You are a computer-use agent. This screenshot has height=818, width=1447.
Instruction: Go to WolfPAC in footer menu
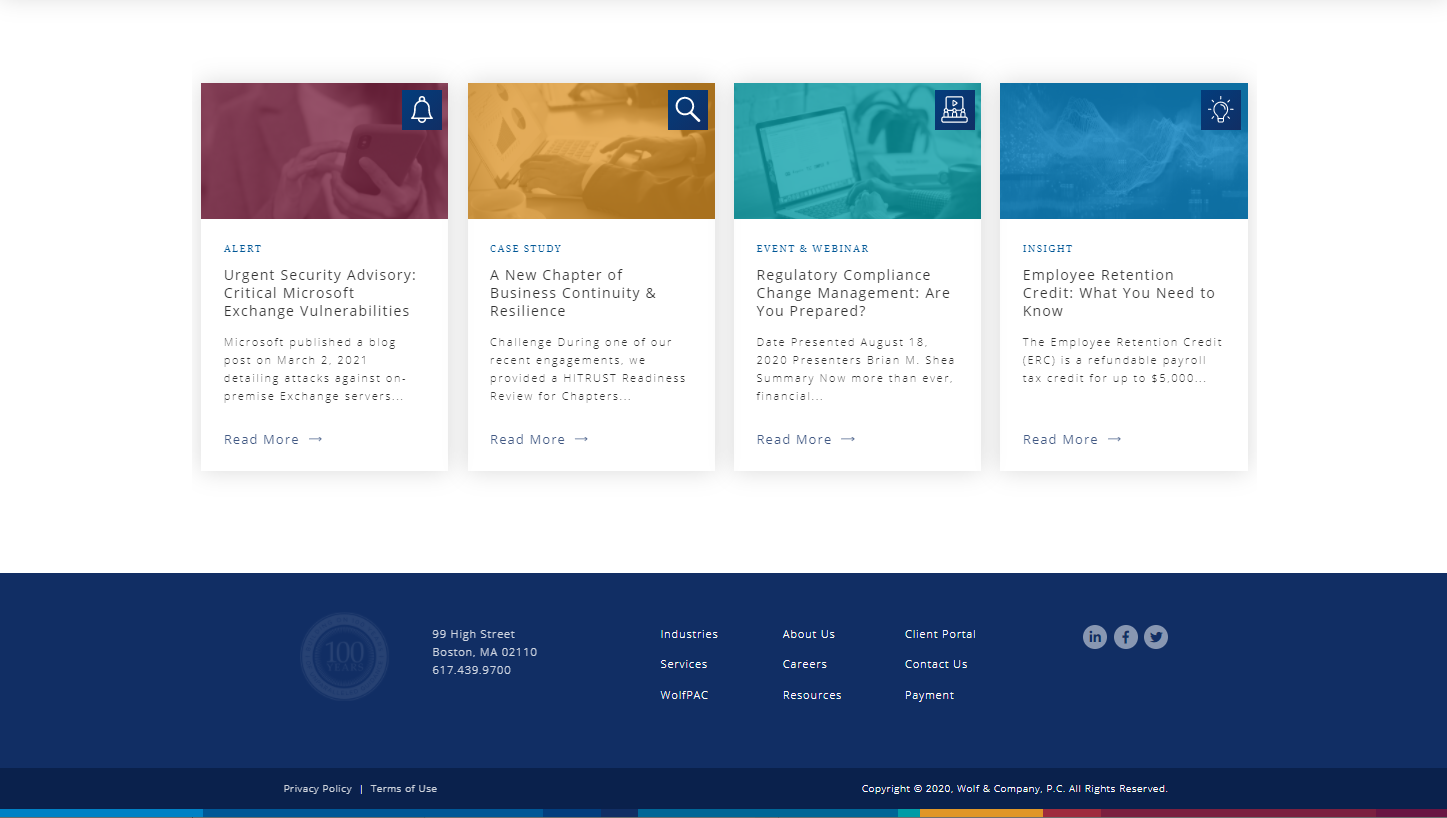[684, 695]
